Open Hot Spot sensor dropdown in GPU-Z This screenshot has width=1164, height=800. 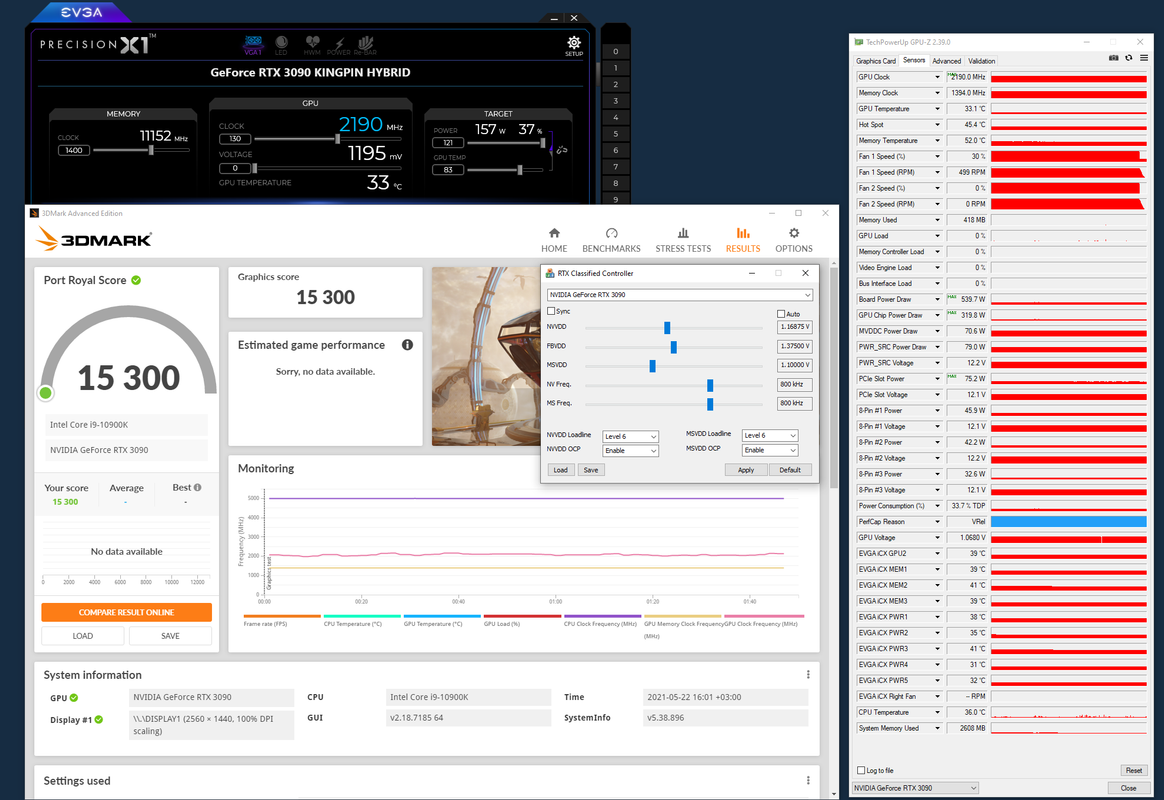click(937, 125)
